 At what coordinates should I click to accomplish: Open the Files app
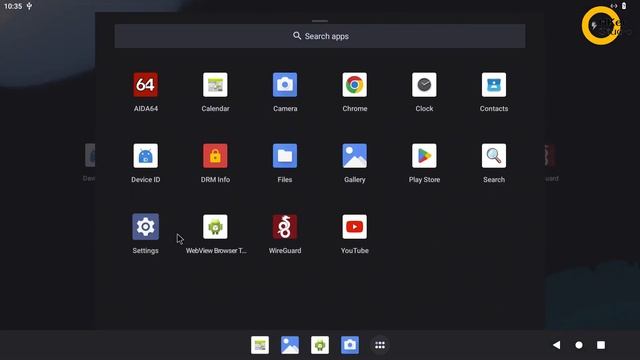(285, 156)
